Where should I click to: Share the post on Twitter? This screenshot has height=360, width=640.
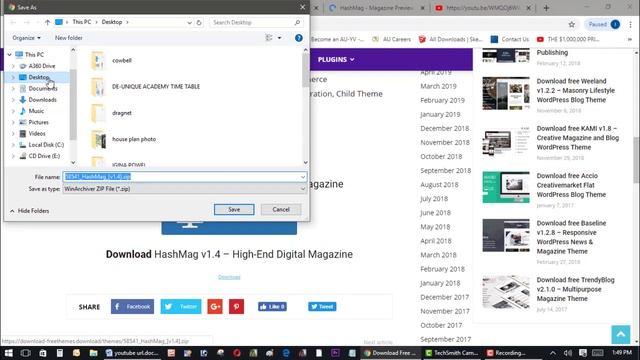(181, 307)
